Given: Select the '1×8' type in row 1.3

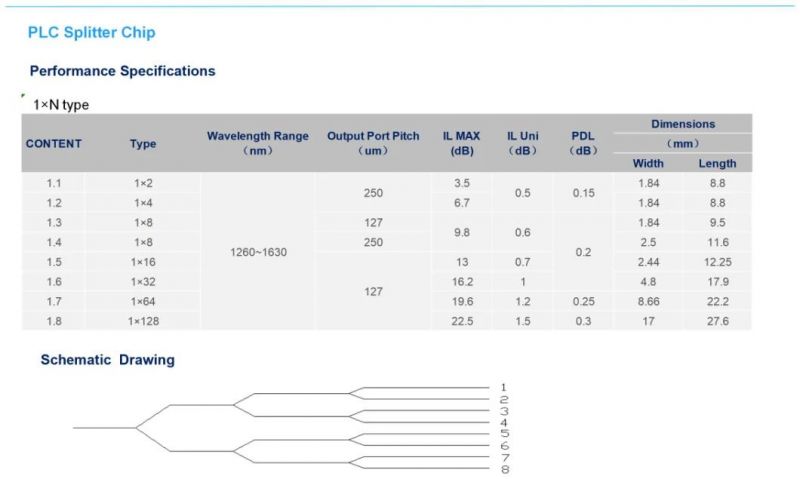Looking at the screenshot, I should (x=143, y=223).
